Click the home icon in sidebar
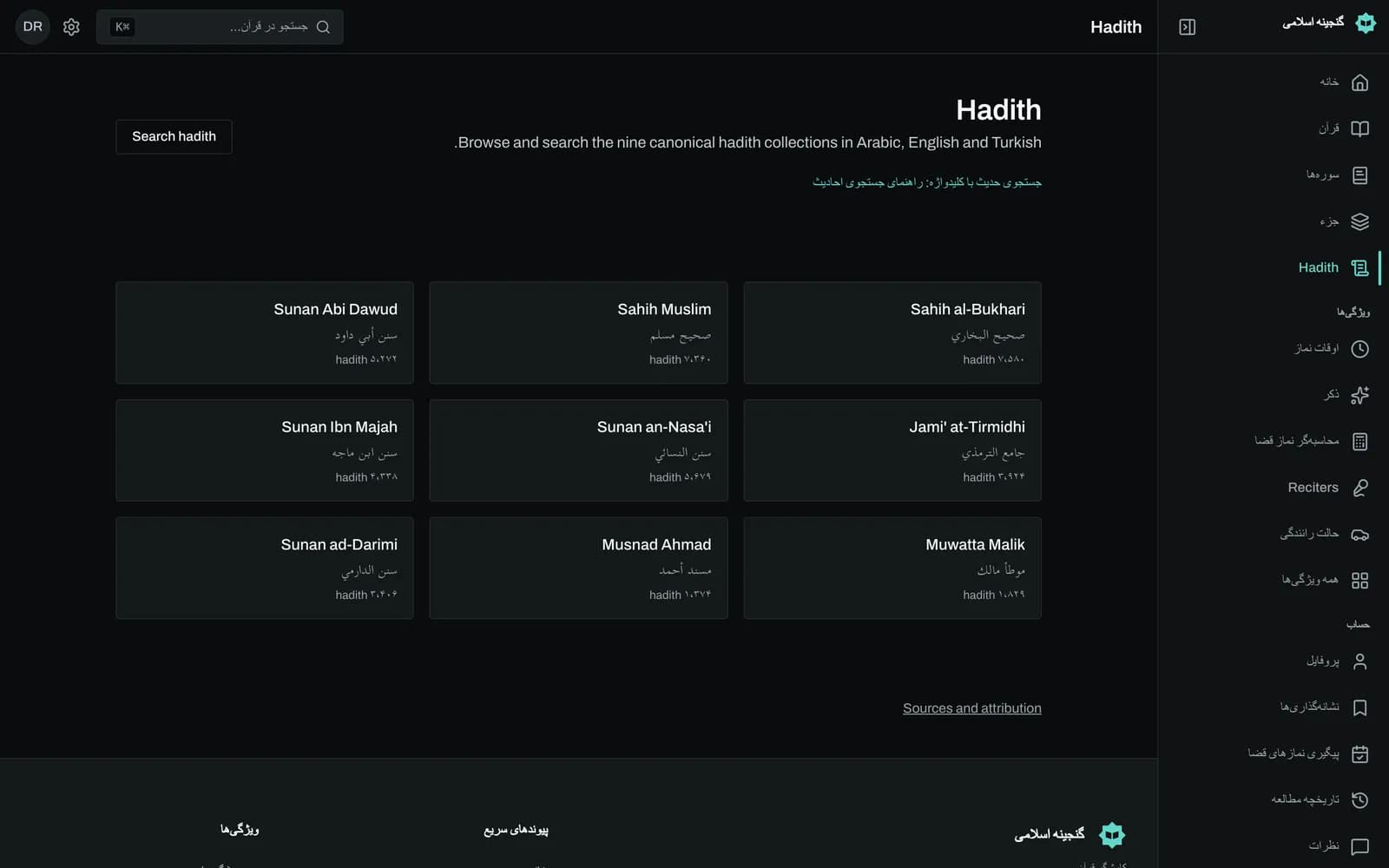This screenshot has height=868, width=1389. pos(1359,82)
